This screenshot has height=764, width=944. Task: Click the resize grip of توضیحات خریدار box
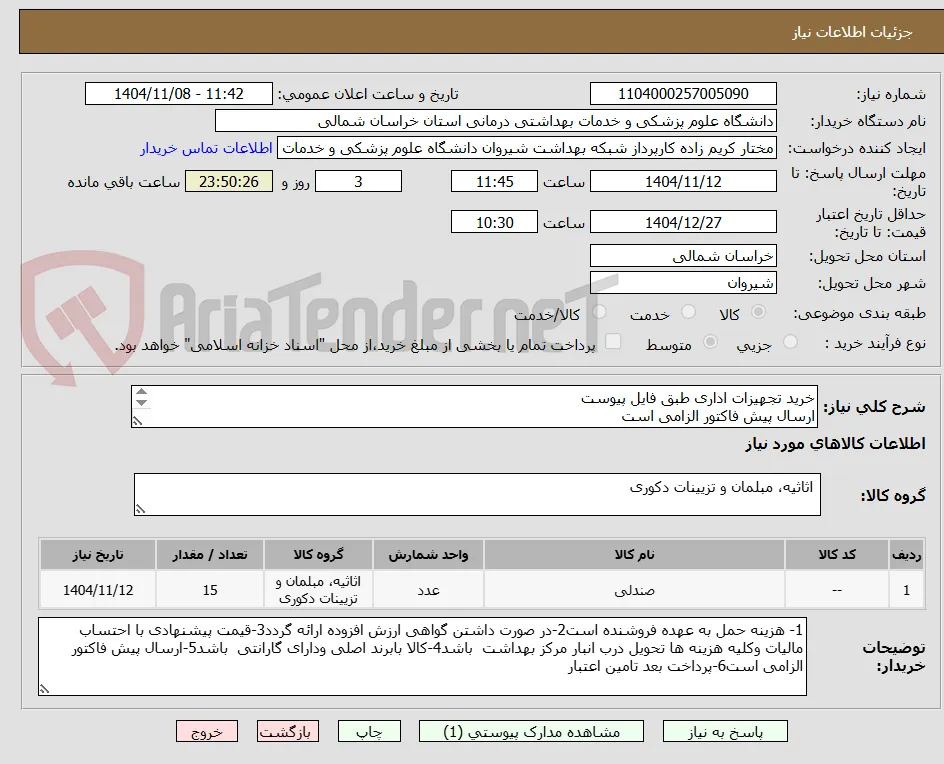click(44, 689)
